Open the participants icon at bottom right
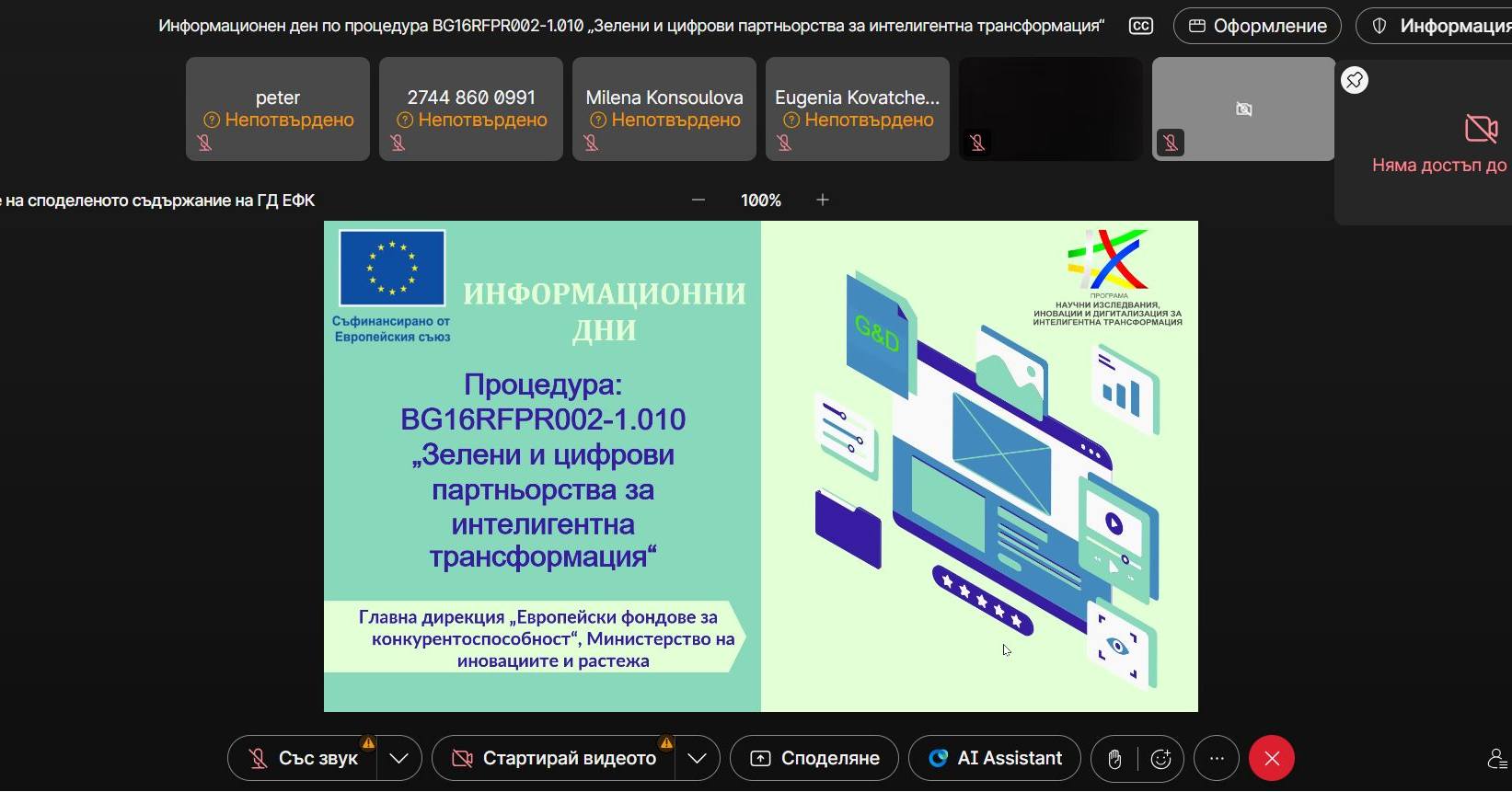This screenshot has height=792, width=1512. [x=1498, y=759]
